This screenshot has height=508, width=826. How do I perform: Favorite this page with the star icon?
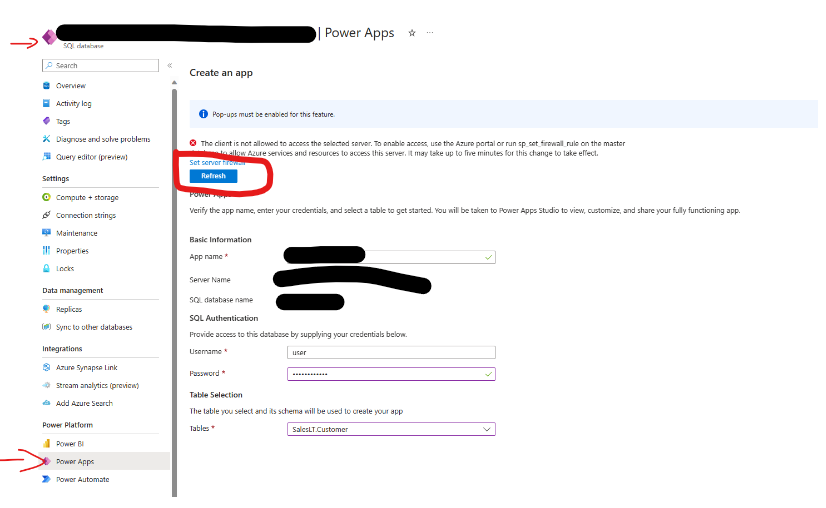(412, 33)
